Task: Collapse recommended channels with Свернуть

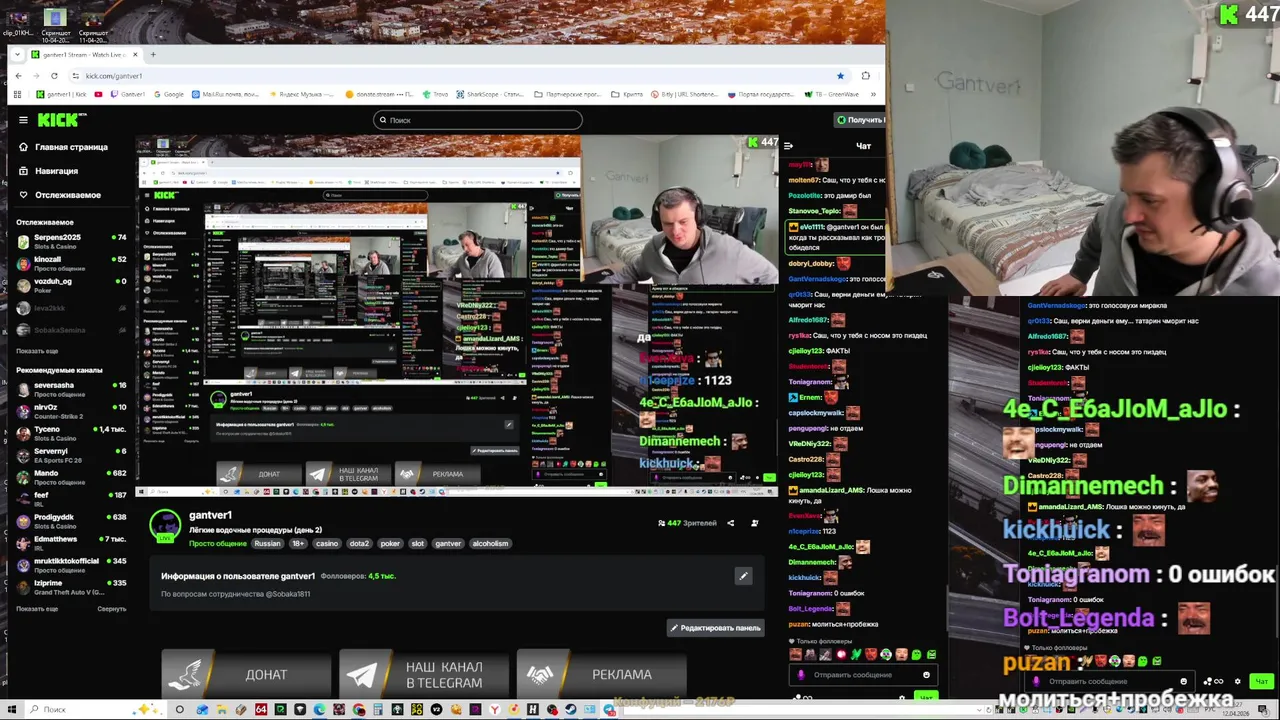Action: tap(111, 608)
